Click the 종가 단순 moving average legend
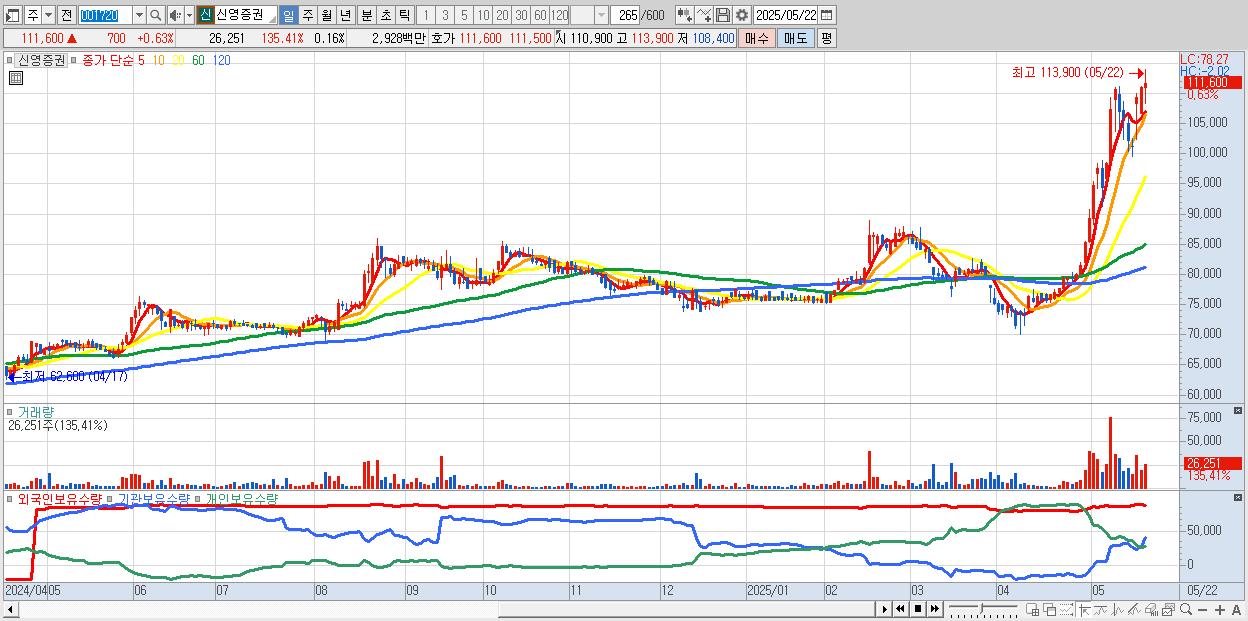Screen dimensions: 1248x621 coord(108,61)
